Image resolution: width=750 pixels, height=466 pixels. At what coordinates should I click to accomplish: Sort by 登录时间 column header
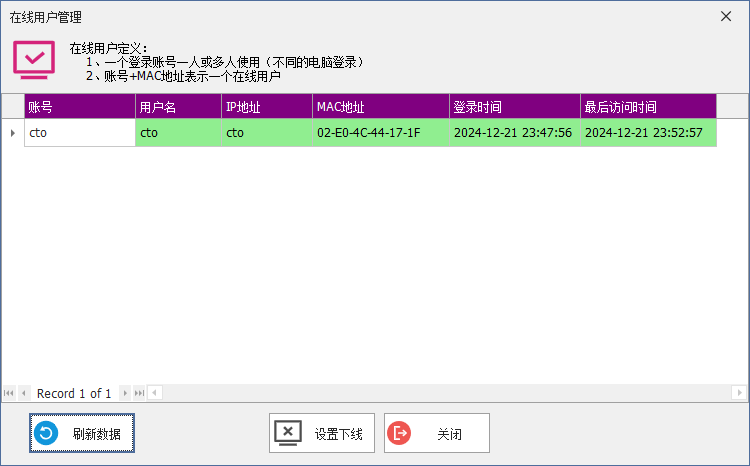515,106
